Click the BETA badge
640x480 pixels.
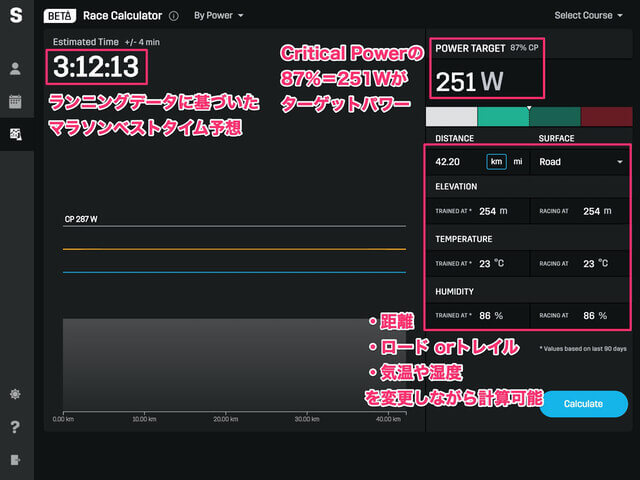pyautogui.click(x=60, y=16)
